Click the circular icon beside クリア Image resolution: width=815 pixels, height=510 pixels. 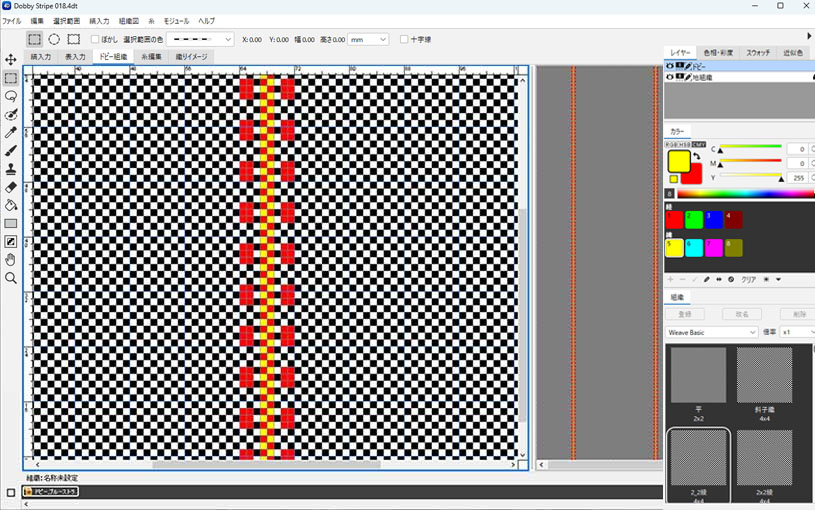pyautogui.click(x=731, y=280)
